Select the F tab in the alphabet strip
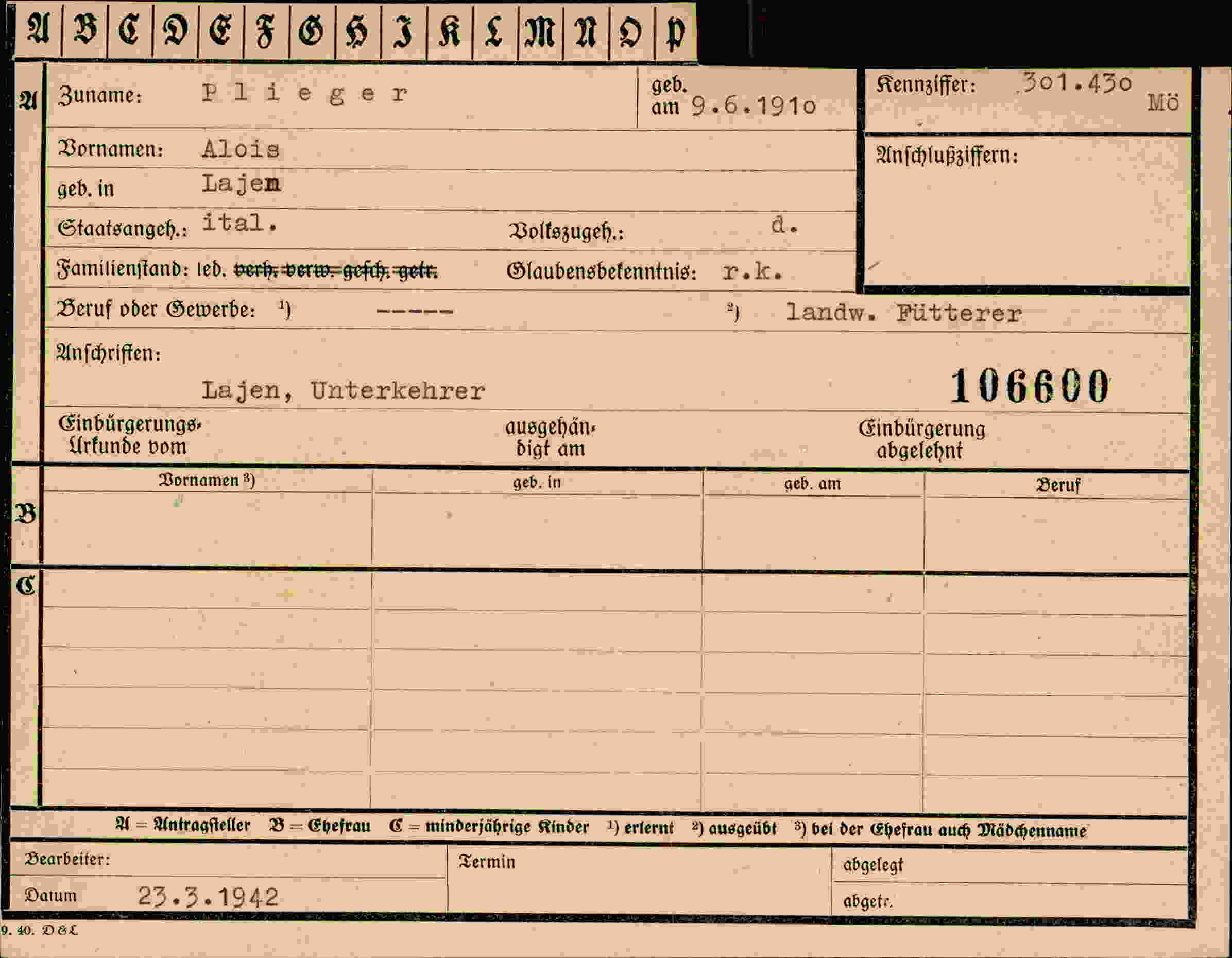Screen dimensions: 1232x958 point(266,30)
